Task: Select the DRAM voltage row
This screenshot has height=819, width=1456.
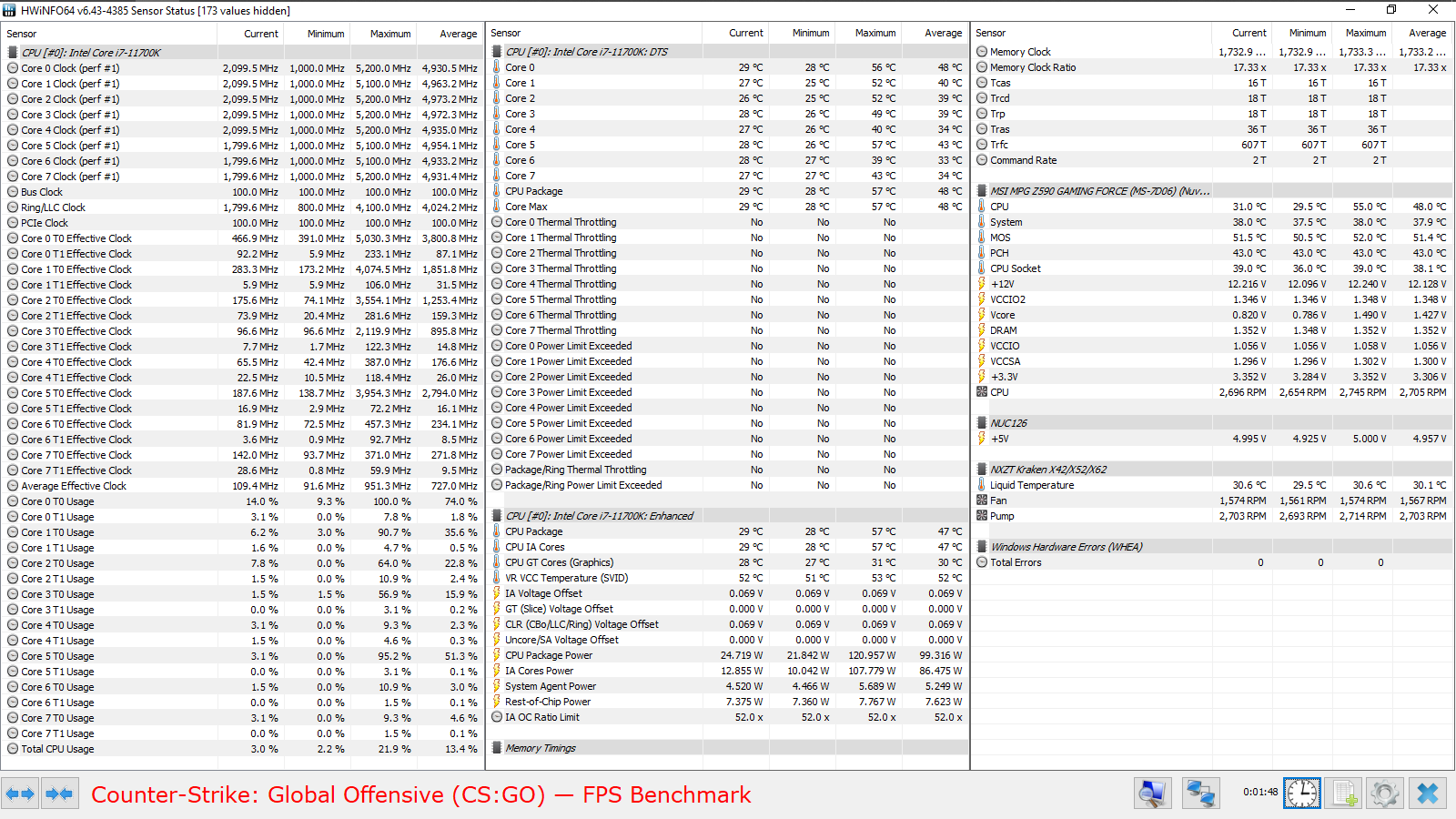Action: (x=1212, y=330)
